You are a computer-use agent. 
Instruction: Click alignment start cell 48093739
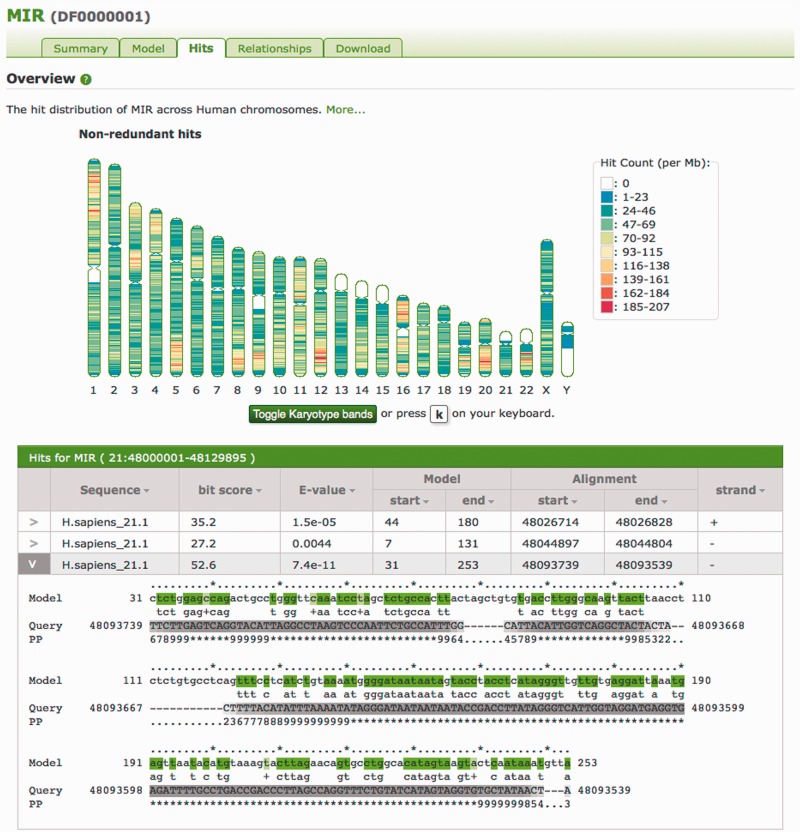[x=550, y=565]
